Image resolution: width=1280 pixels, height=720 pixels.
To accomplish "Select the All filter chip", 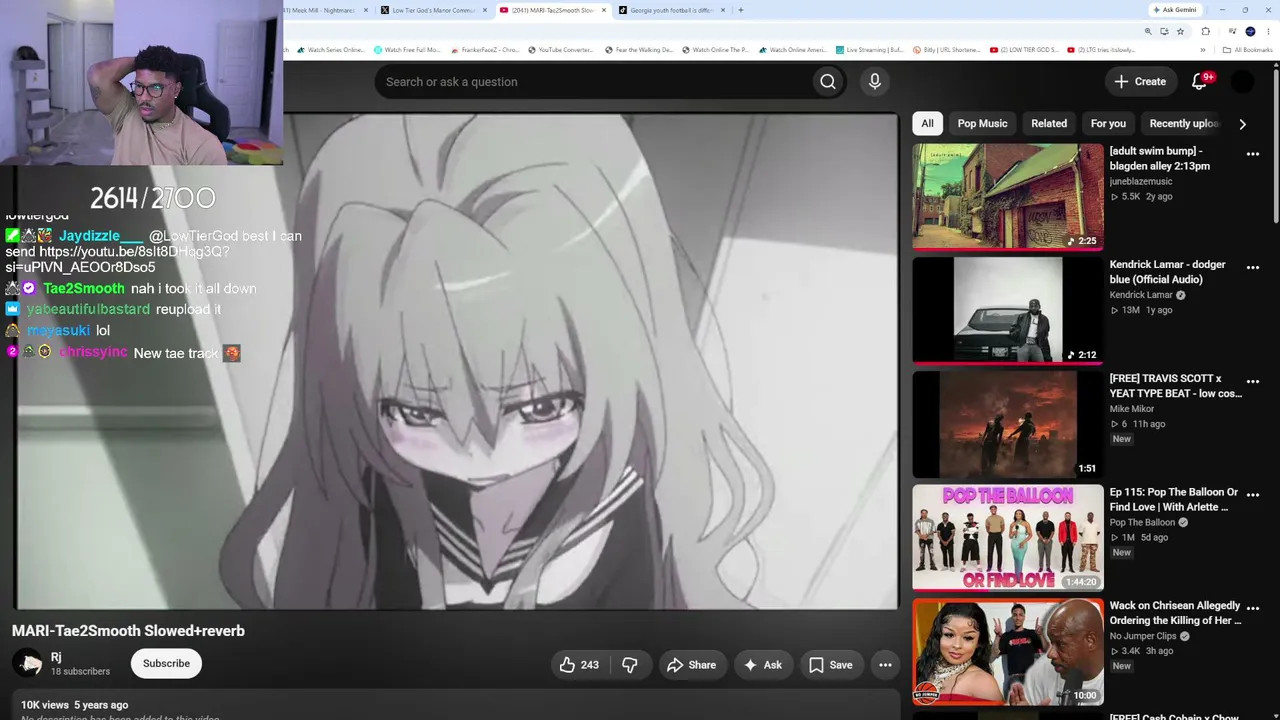I will [x=927, y=123].
